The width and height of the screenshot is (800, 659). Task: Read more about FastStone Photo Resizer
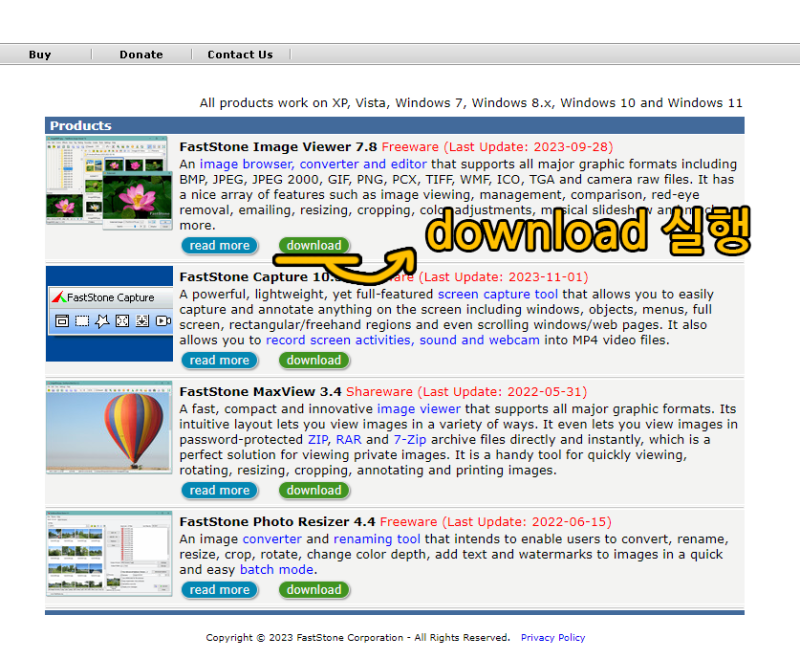(x=219, y=590)
